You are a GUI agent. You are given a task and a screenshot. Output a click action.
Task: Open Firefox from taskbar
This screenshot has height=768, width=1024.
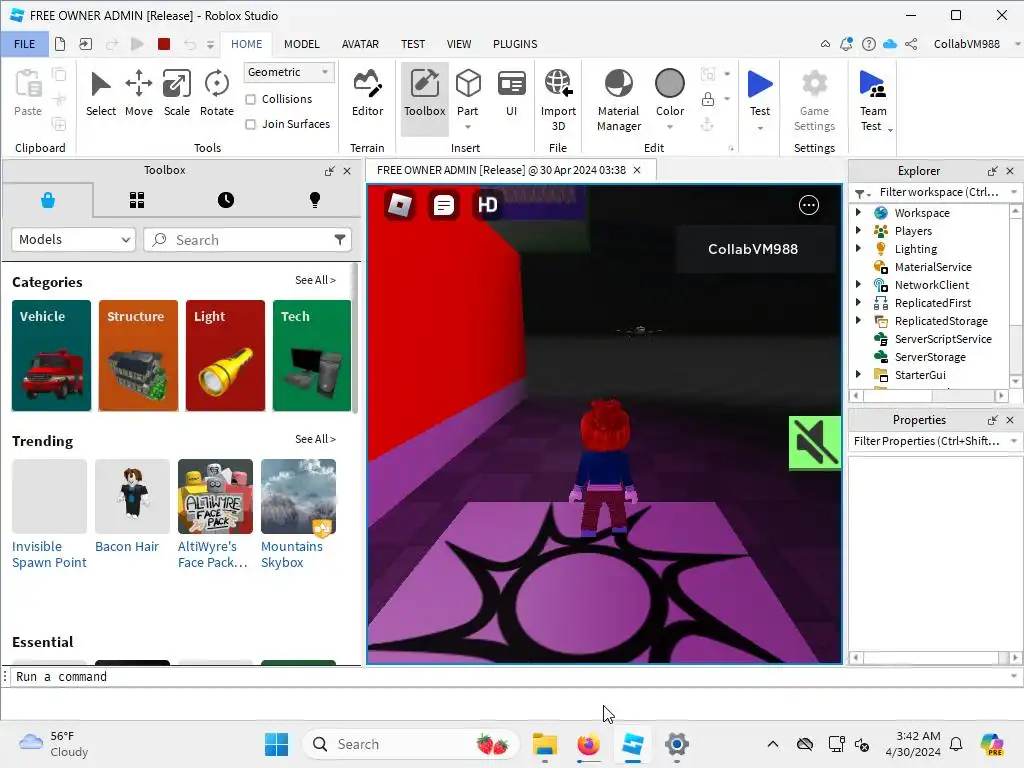(588, 744)
